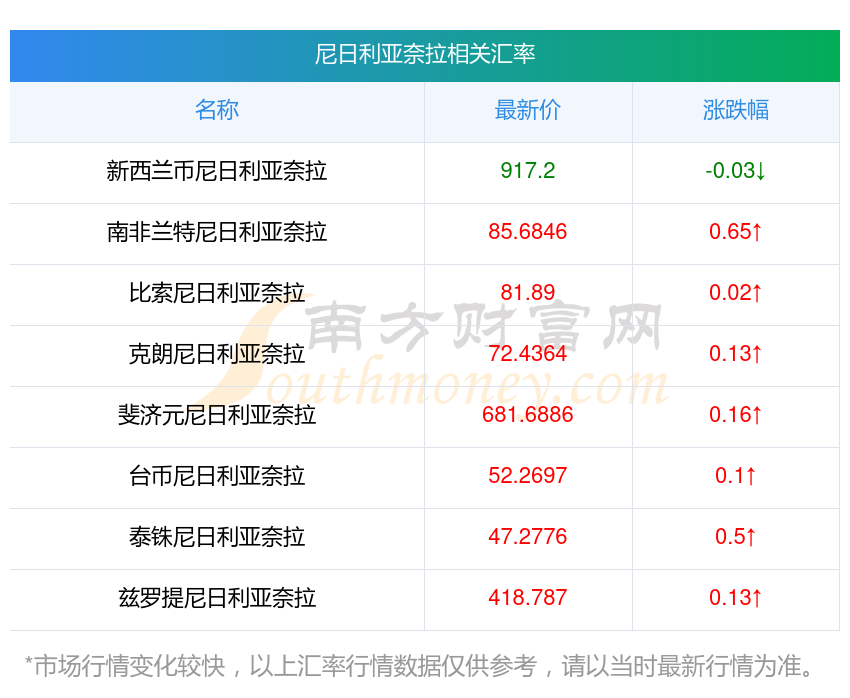The height and width of the screenshot is (698, 850).
Task: Select the row name 台币尼日利亚奈拉
Action: (x=217, y=476)
